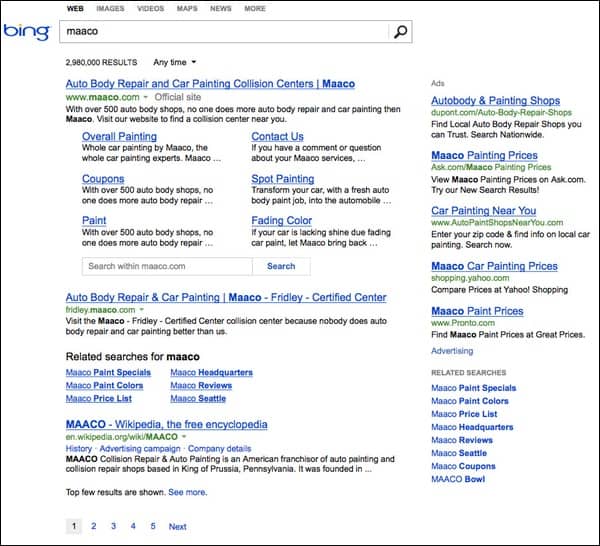600x546 pixels.
Task: Open the Contact Us sitelink
Action: click(277, 137)
